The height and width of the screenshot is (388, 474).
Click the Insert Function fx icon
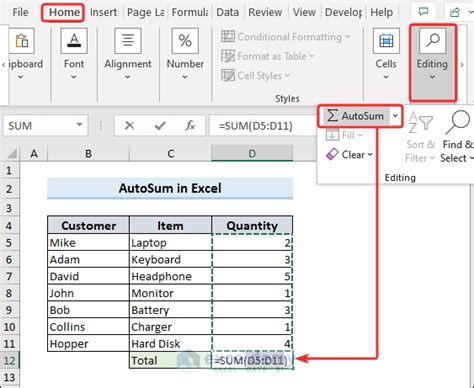tap(190, 126)
